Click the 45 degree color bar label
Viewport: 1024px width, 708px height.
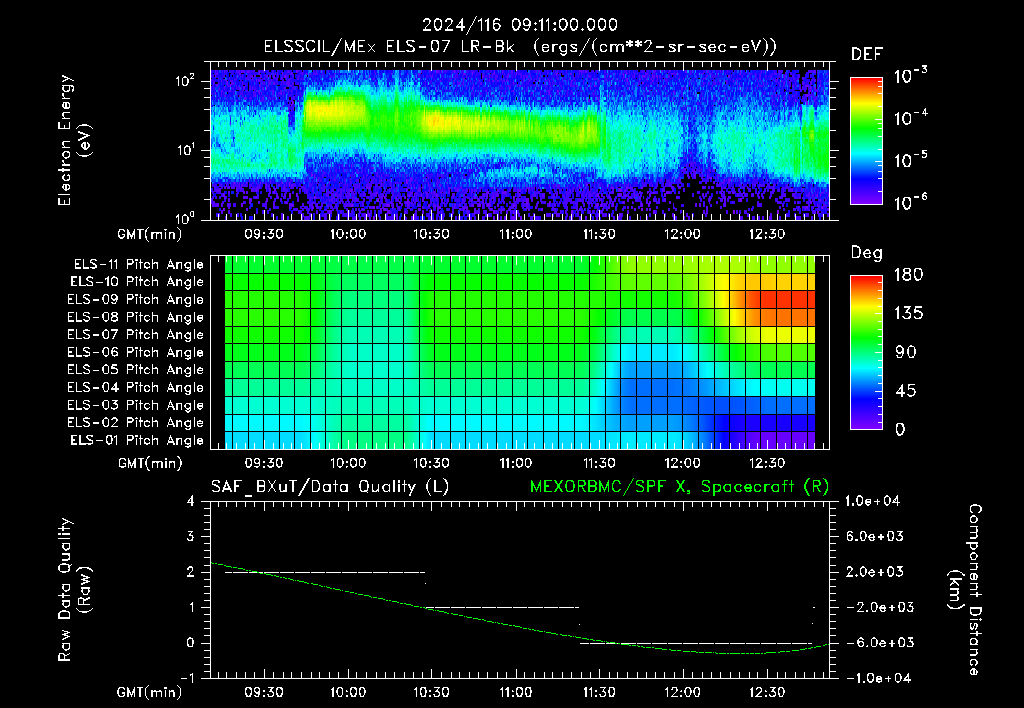point(906,391)
